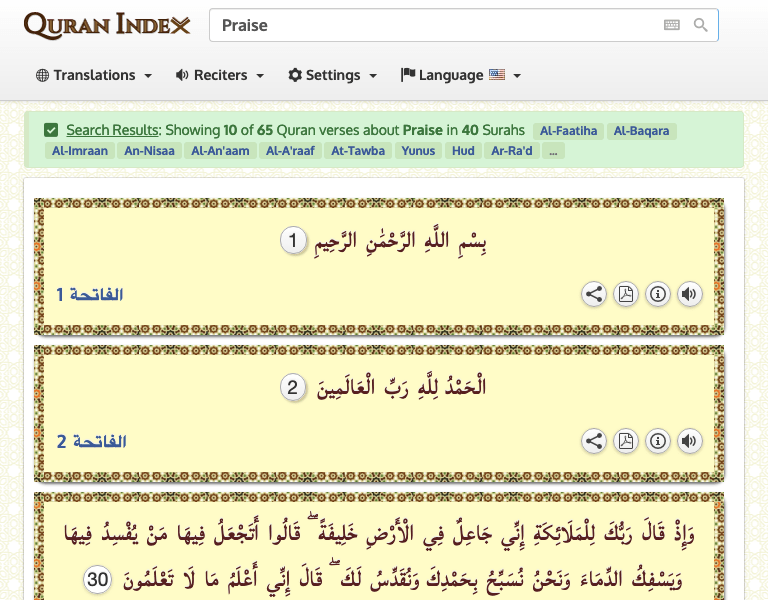Click the Bismillah Arabic text of verse 1

point(400,241)
